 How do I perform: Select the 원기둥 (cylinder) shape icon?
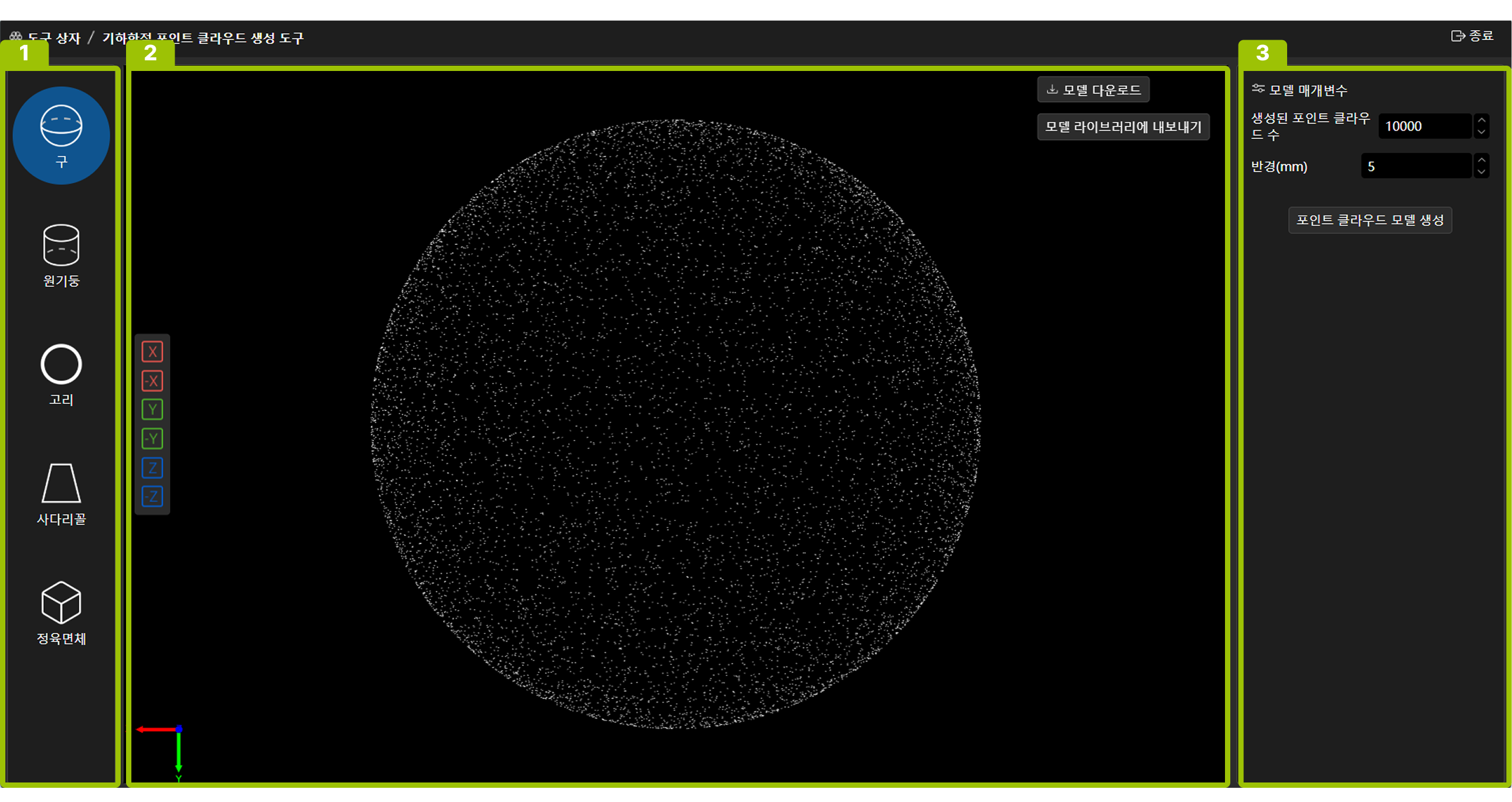pyautogui.click(x=61, y=255)
